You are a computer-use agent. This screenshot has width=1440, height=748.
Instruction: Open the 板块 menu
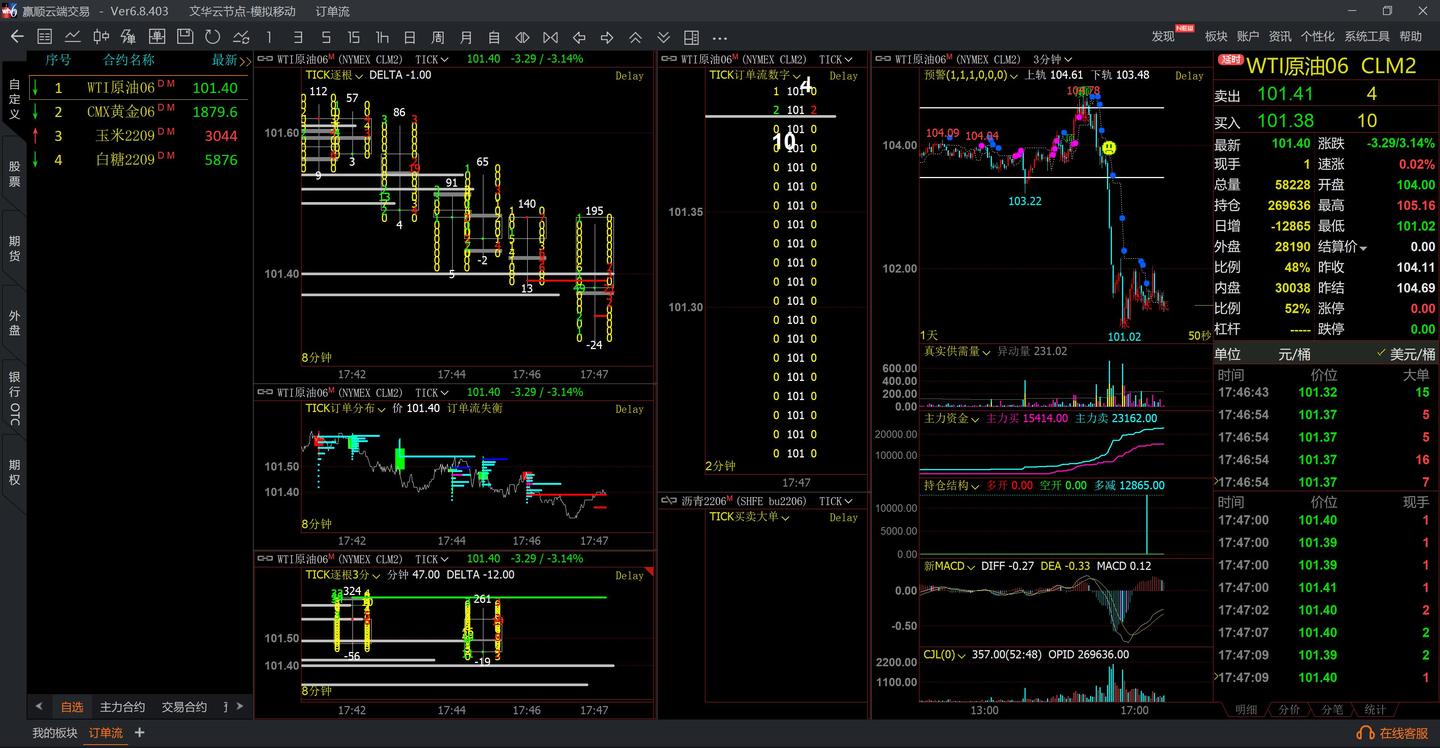click(x=1216, y=36)
